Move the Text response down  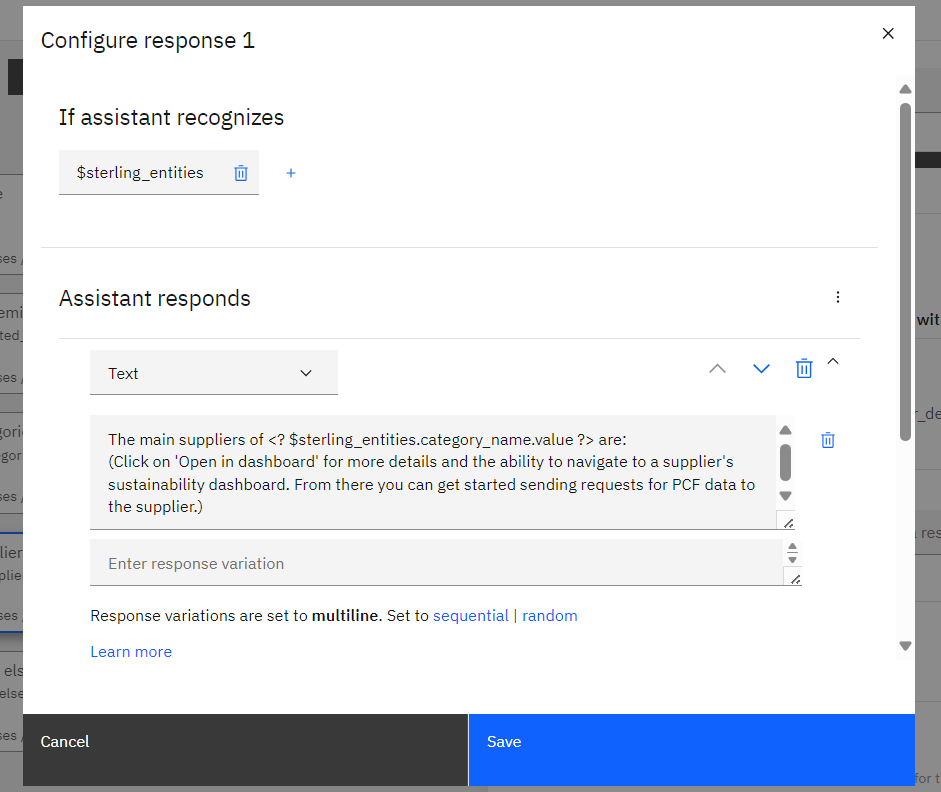pyautogui.click(x=761, y=368)
